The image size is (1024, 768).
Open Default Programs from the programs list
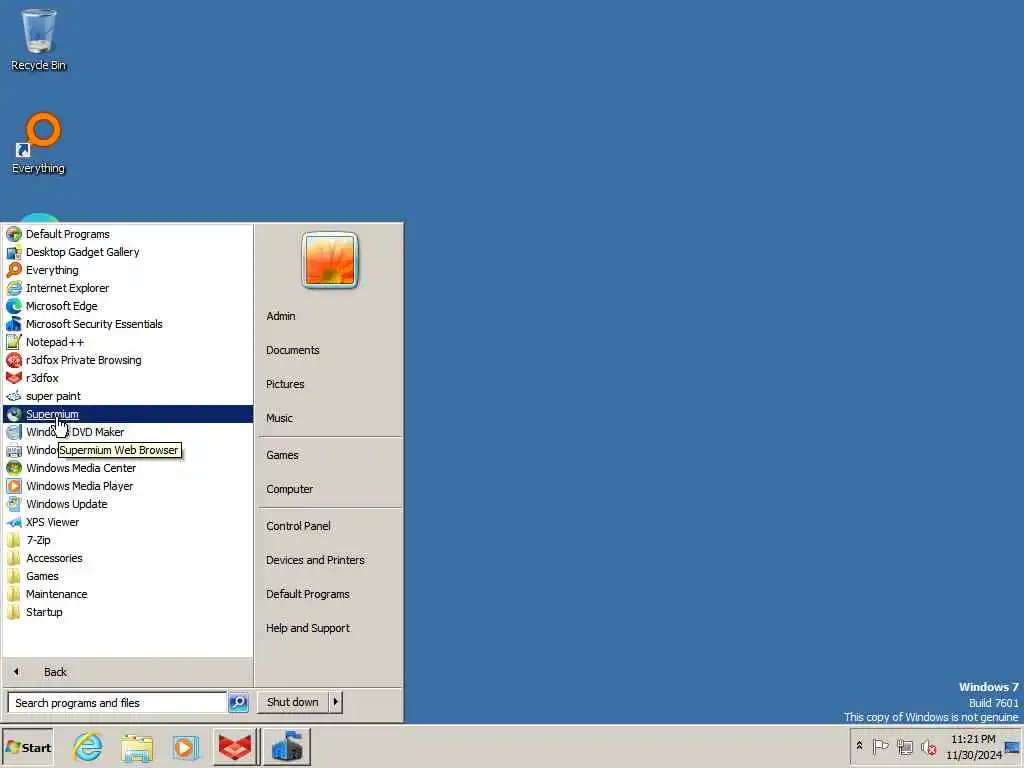pos(127,234)
